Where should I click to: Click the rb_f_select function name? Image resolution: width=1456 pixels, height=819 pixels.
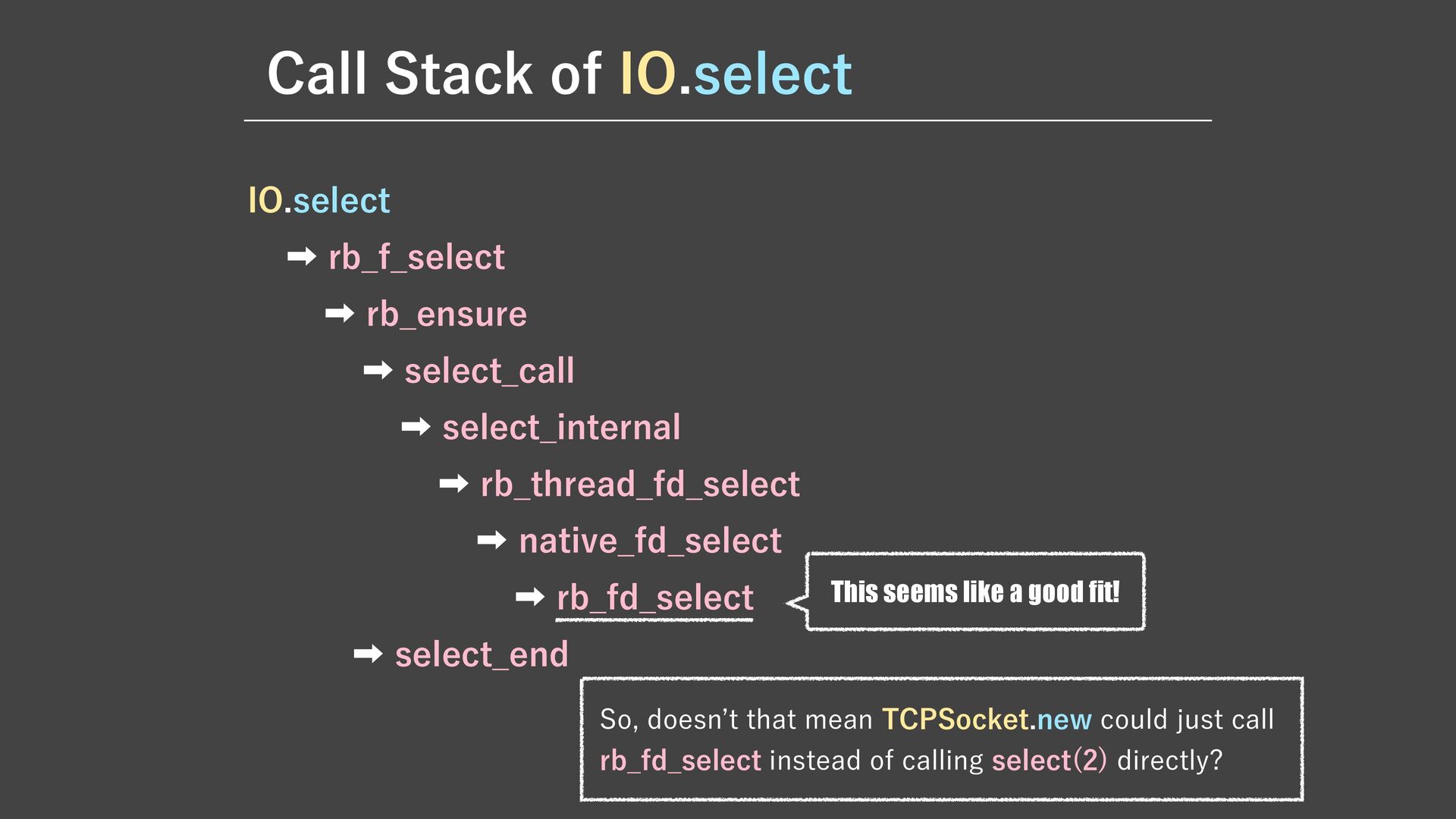coord(416,257)
